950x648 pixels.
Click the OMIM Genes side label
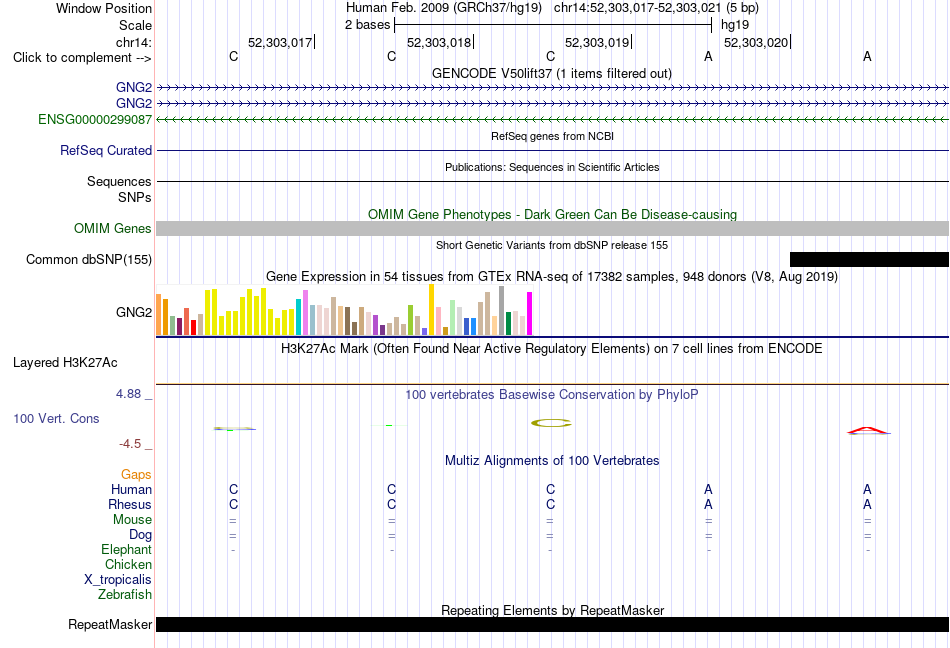point(112,228)
